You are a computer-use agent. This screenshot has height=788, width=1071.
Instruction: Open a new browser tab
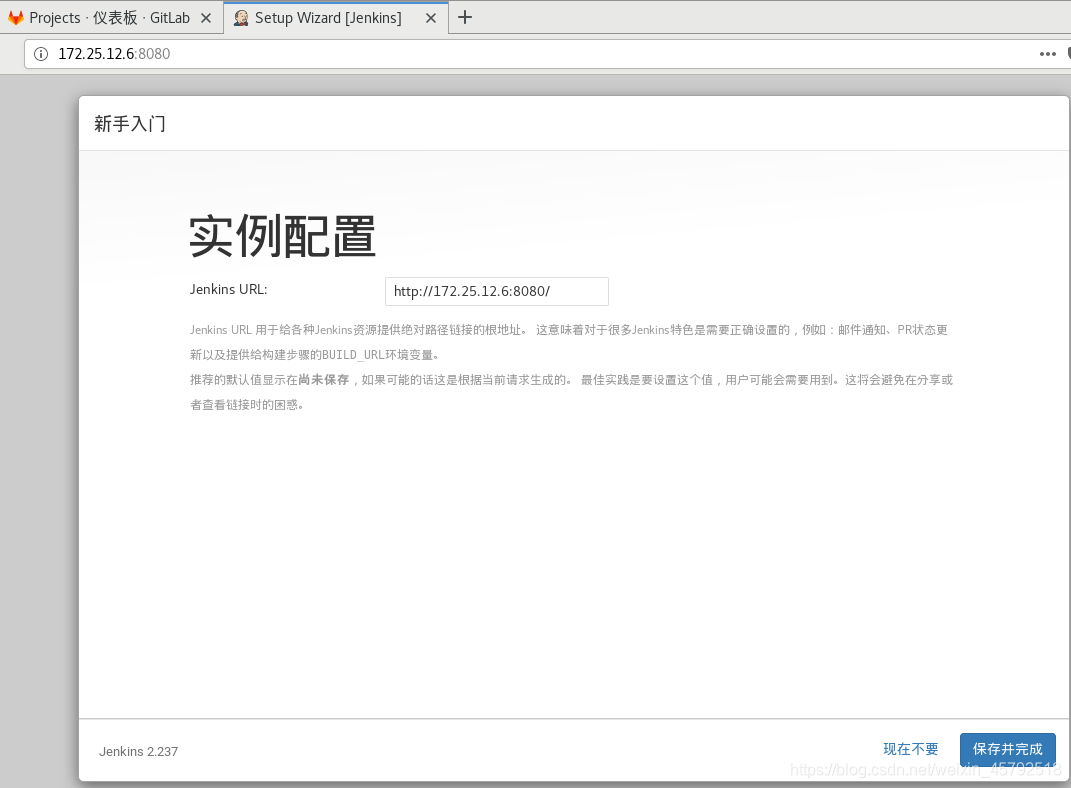[465, 18]
